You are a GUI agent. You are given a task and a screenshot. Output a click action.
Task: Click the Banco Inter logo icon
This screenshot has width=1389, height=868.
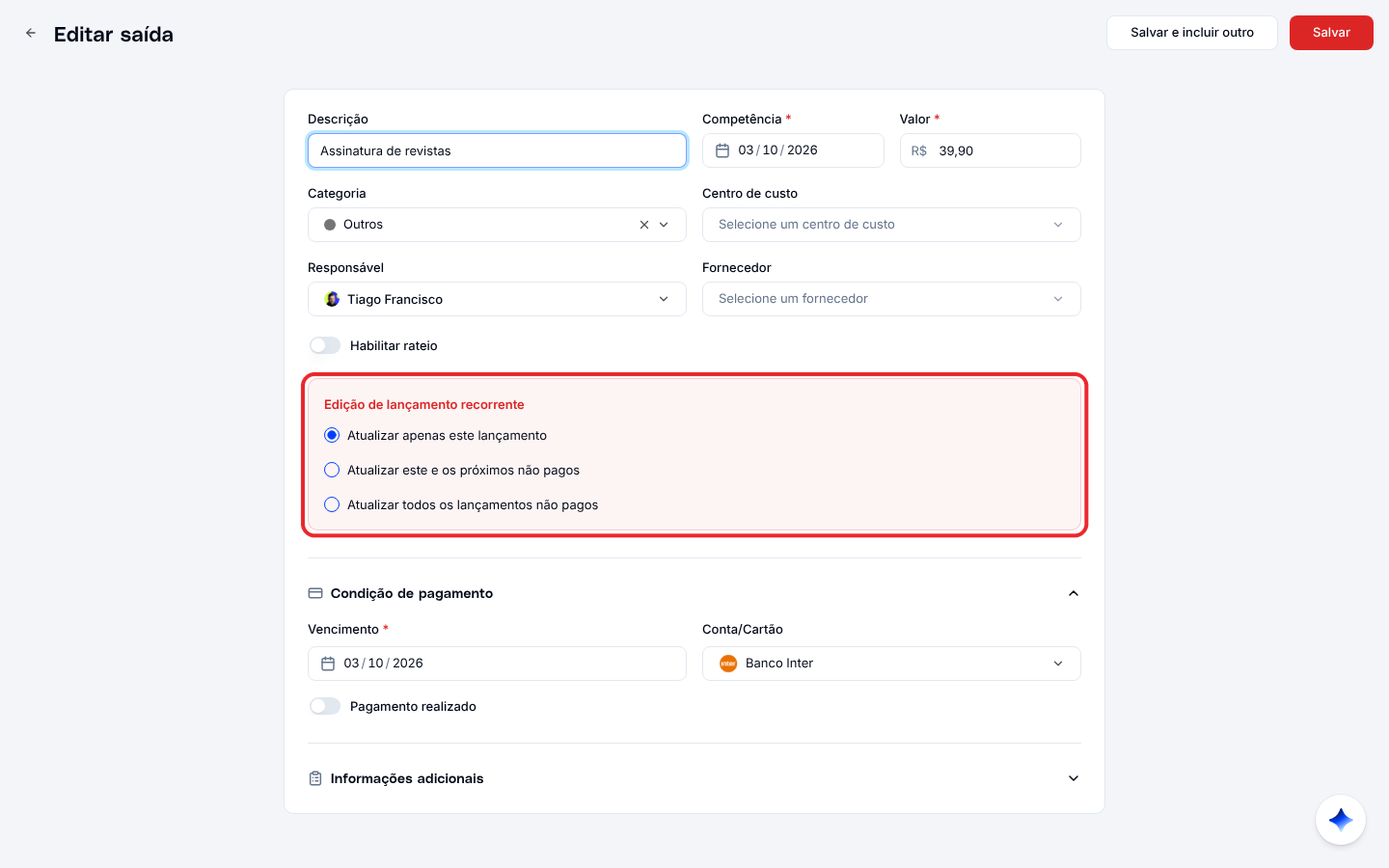coord(728,664)
